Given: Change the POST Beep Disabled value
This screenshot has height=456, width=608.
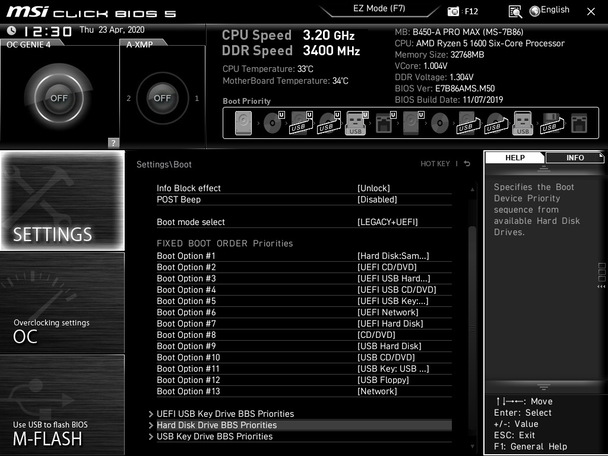Looking at the screenshot, I should click(377, 199).
